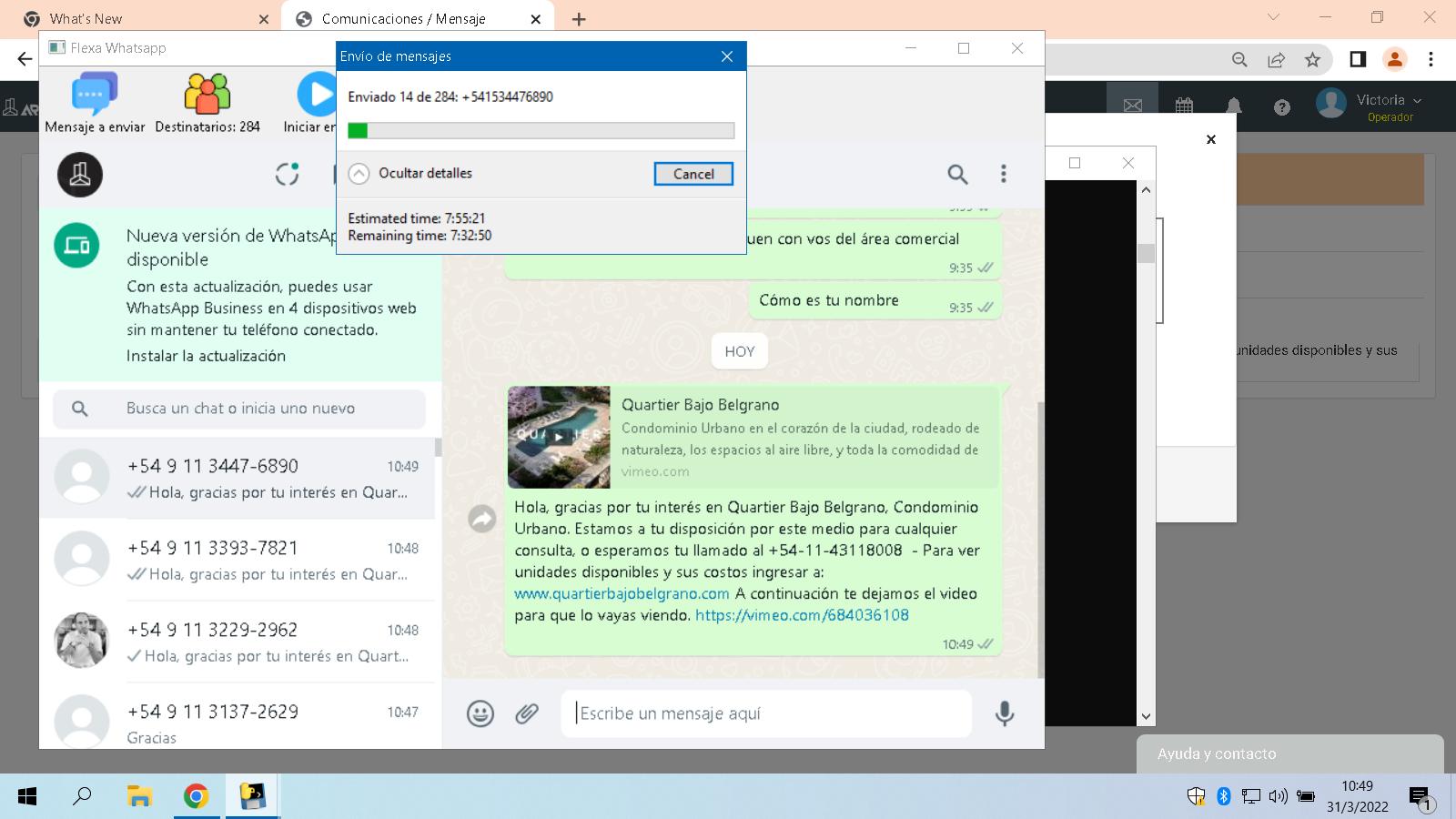
Task: Search inside the chat using magnifier icon
Action: [957, 174]
